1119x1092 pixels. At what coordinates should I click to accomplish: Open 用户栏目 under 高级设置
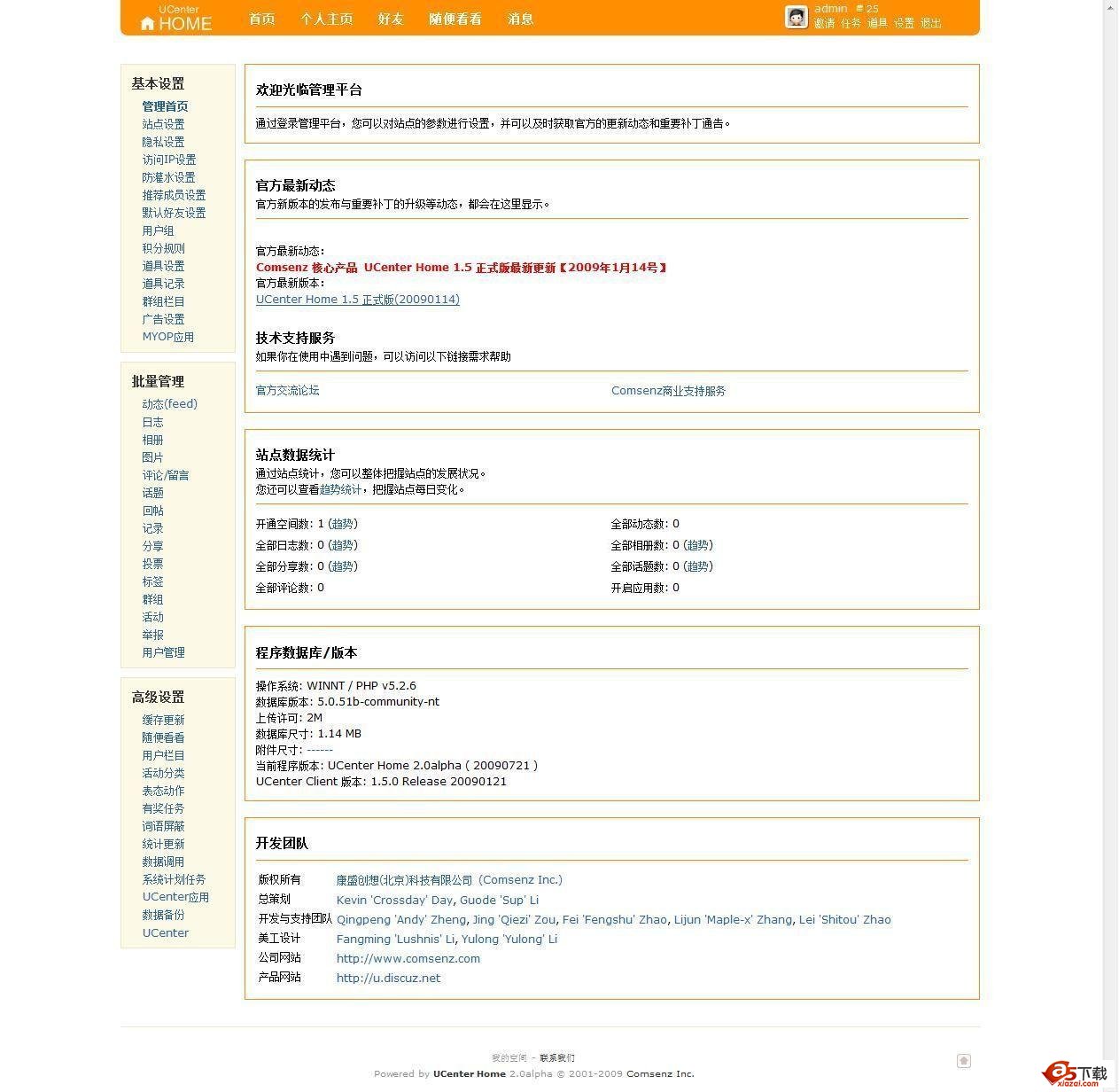[x=163, y=755]
